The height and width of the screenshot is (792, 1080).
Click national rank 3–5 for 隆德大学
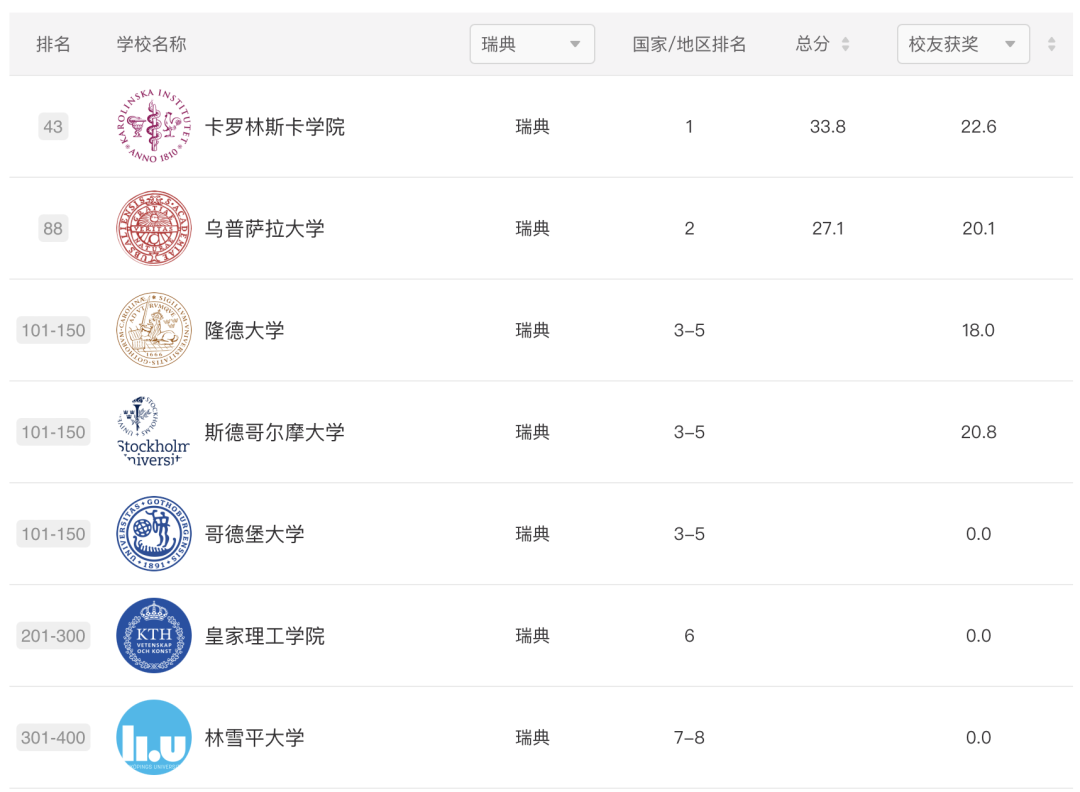pyautogui.click(x=689, y=331)
